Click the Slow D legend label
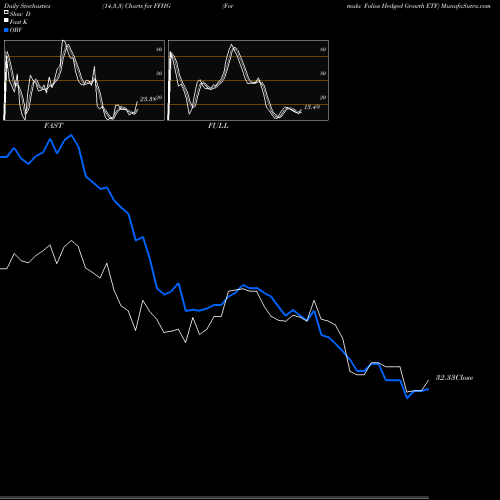Screen dimensions: 500x500 click(20, 14)
